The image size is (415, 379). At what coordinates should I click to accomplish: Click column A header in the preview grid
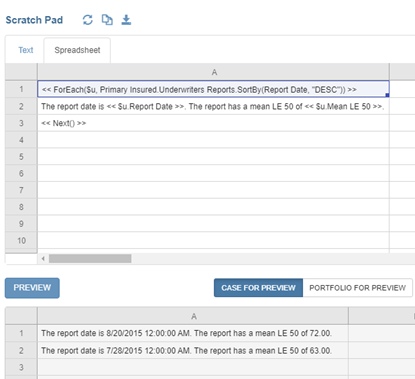[193, 316]
